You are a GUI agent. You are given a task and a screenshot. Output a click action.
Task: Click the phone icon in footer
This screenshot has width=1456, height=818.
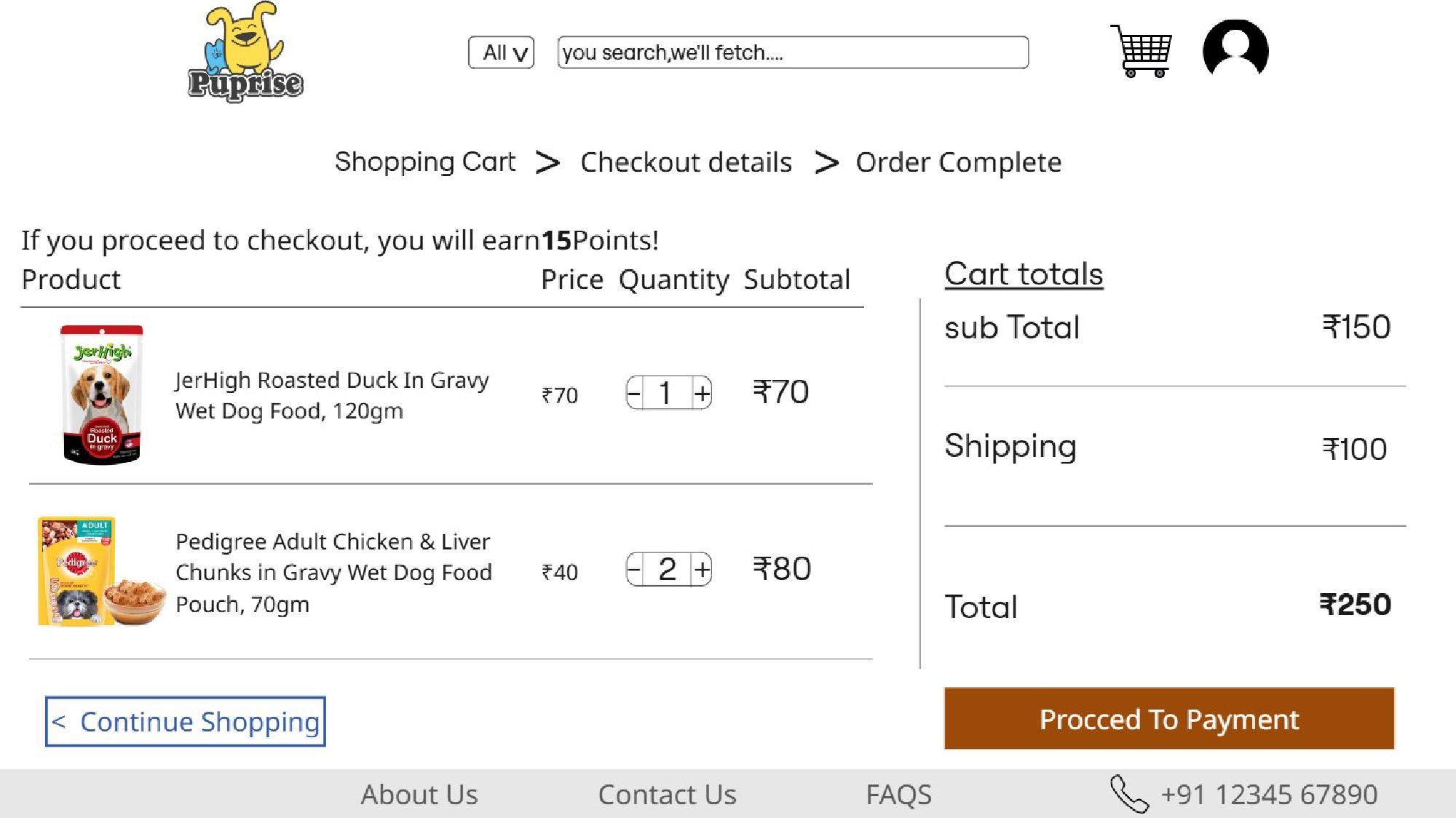click(1128, 793)
